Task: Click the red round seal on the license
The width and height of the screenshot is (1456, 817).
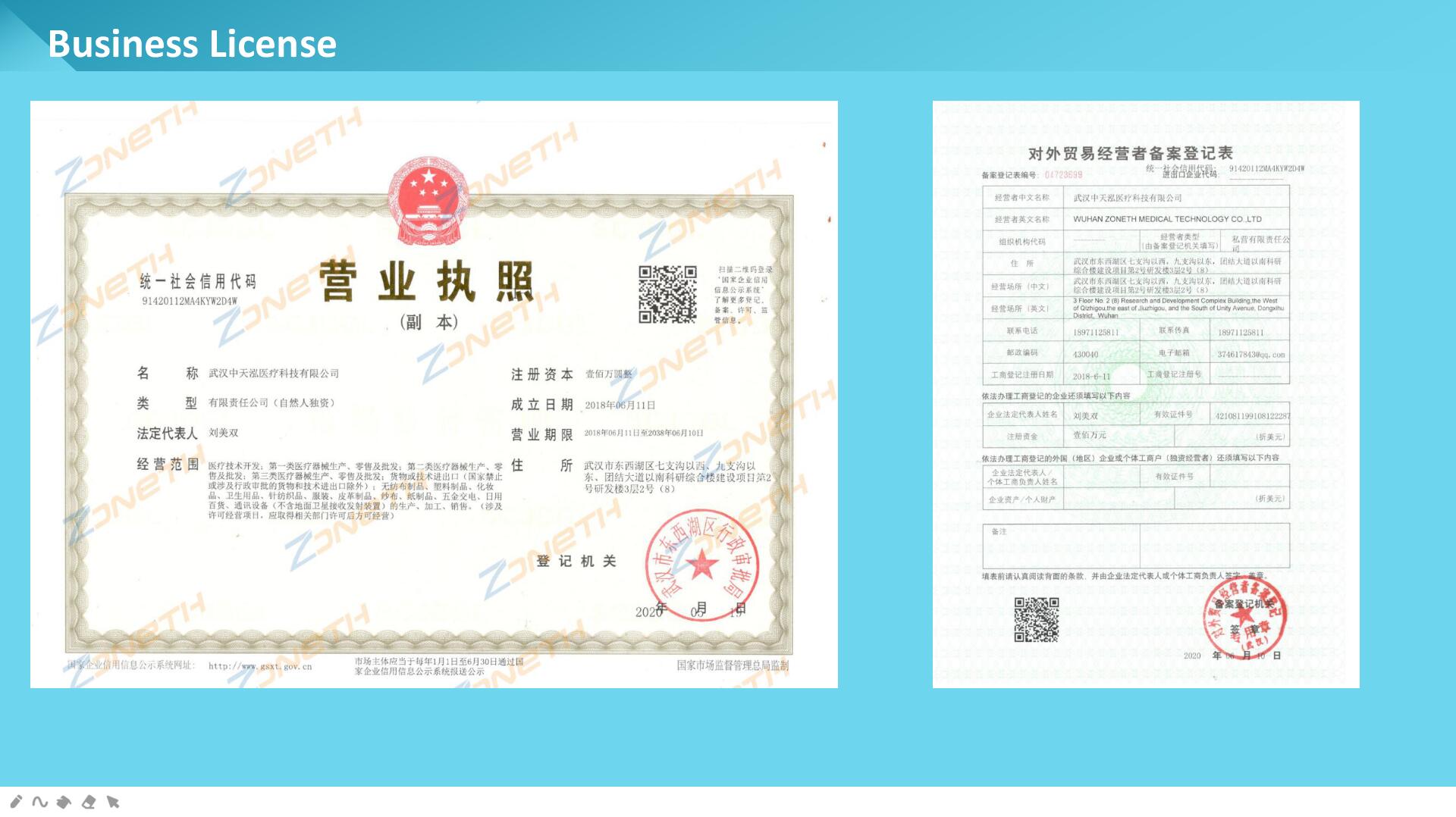Action: point(702,565)
